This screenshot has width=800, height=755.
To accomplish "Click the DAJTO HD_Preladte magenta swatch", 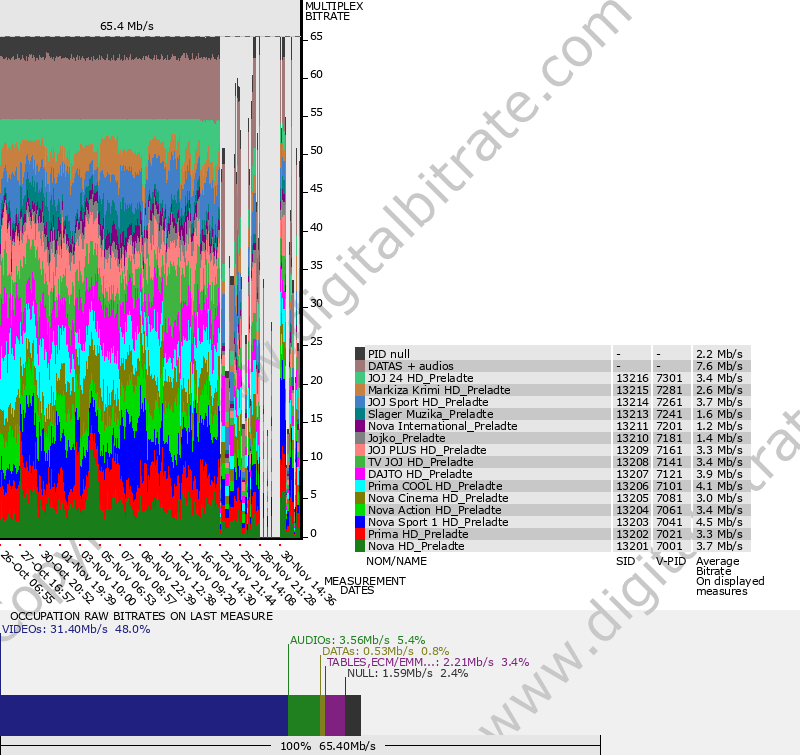I will point(360,474).
